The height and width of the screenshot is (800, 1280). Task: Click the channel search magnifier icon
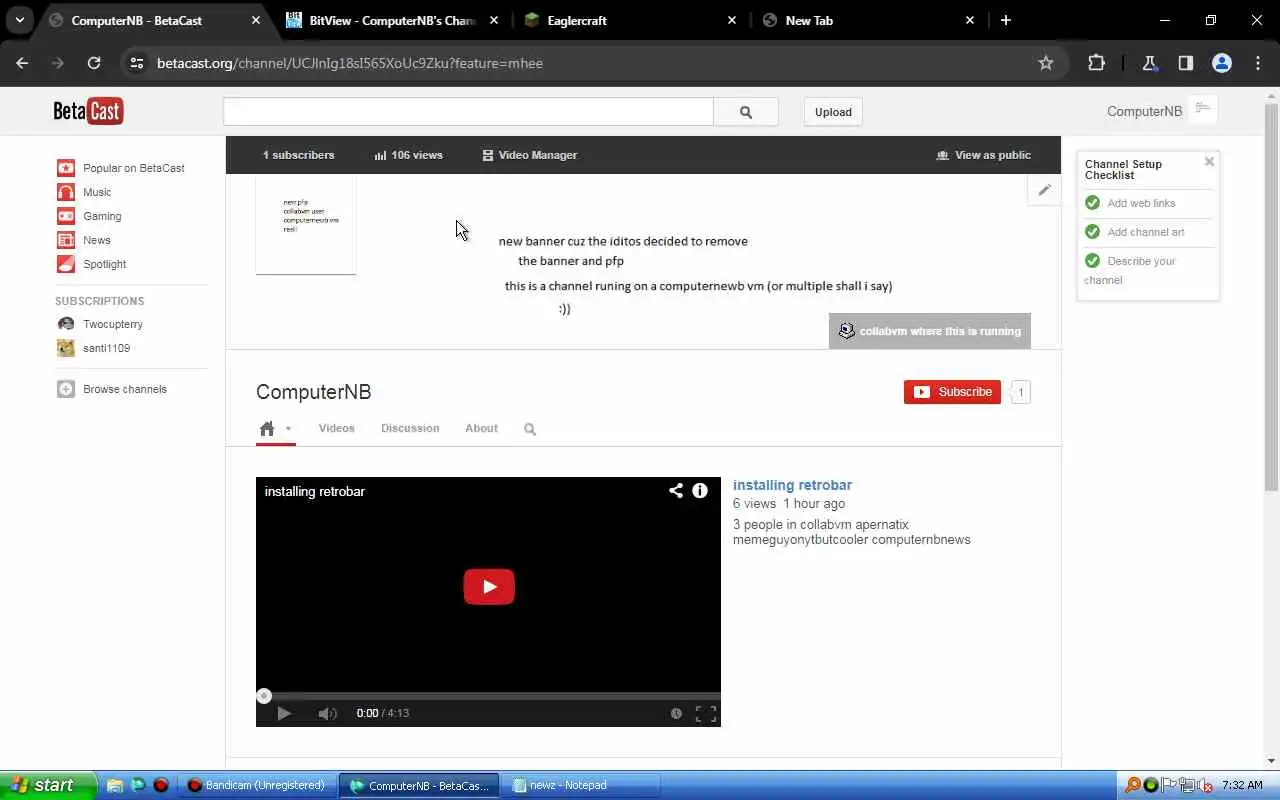[530, 429]
